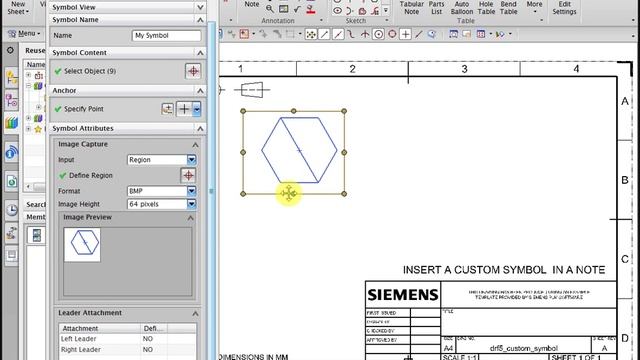Select the Right Leader attachment row
This screenshot has height=360, width=640.
[127, 349]
